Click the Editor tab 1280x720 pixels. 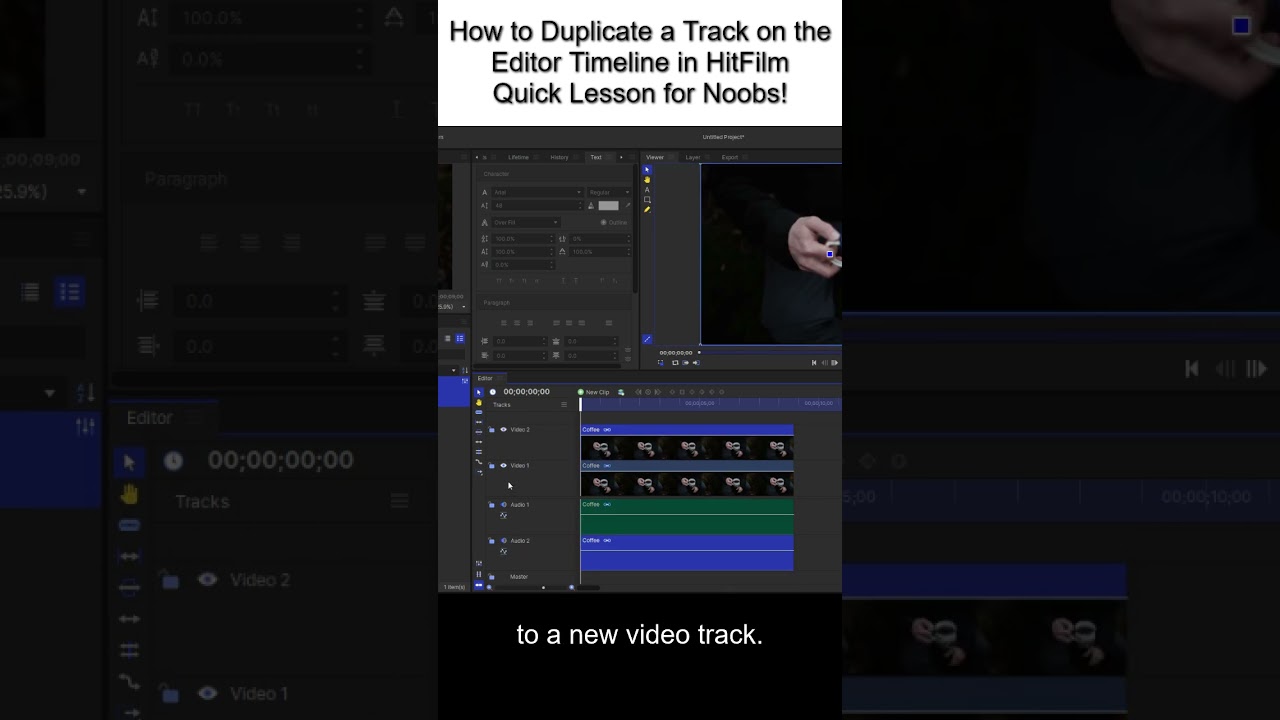point(485,378)
